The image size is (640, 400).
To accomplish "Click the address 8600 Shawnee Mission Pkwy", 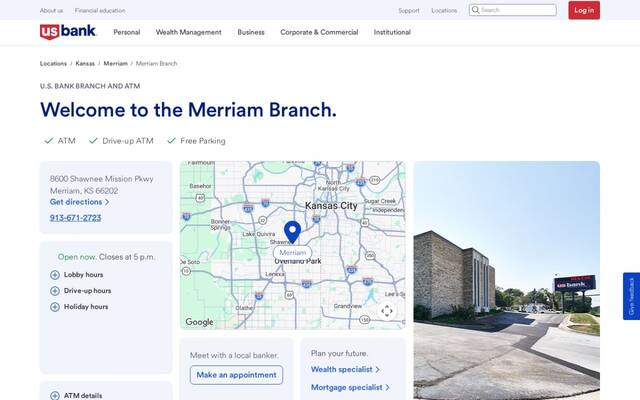I will pyautogui.click(x=102, y=179).
